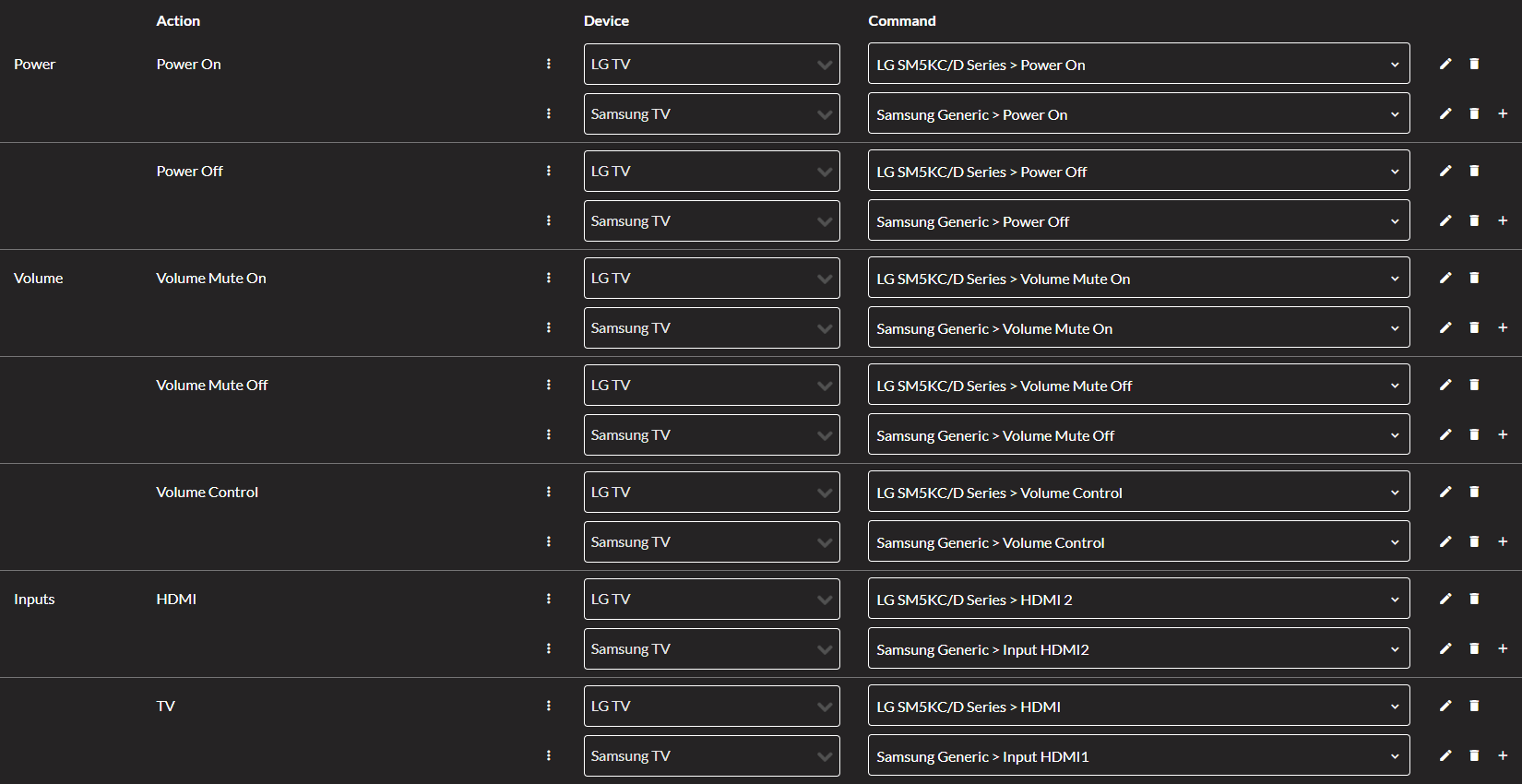Open the LG TV device dropdown for Power On
1522x784 pixels.
pyautogui.click(x=711, y=64)
